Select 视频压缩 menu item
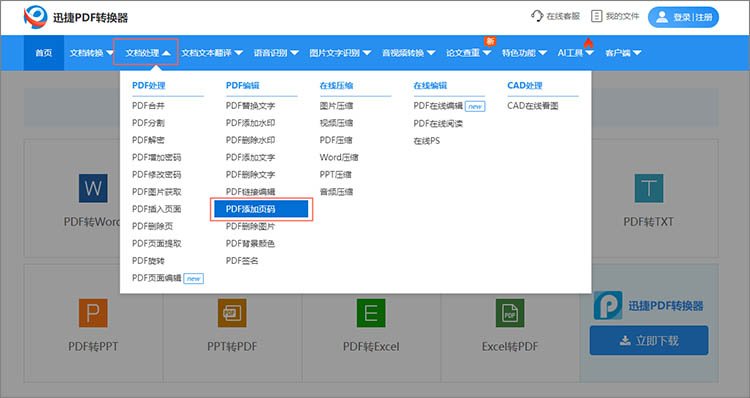Screen dimensions: 750x398 point(336,123)
